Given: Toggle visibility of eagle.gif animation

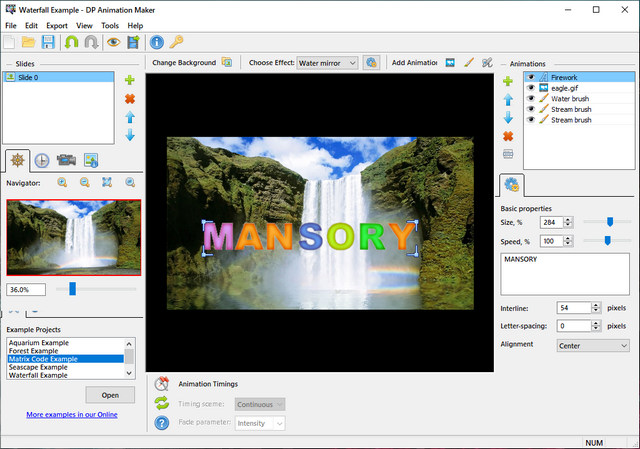Looking at the screenshot, I should pyautogui.click(x=531, y=88).
